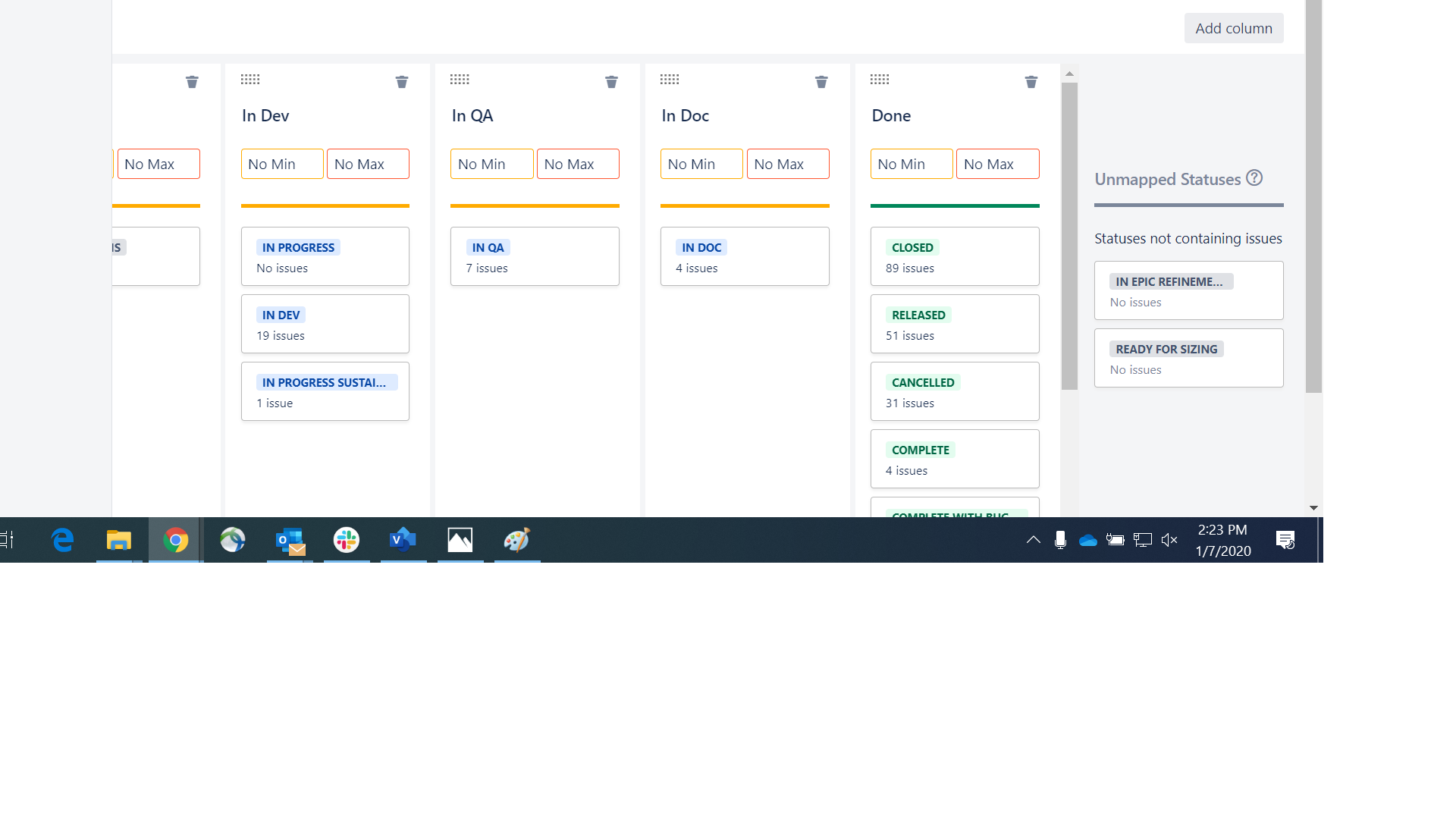
Task: Remove In Doc column with trash icon
Action: pyautogui.click(x=821, y=82)
